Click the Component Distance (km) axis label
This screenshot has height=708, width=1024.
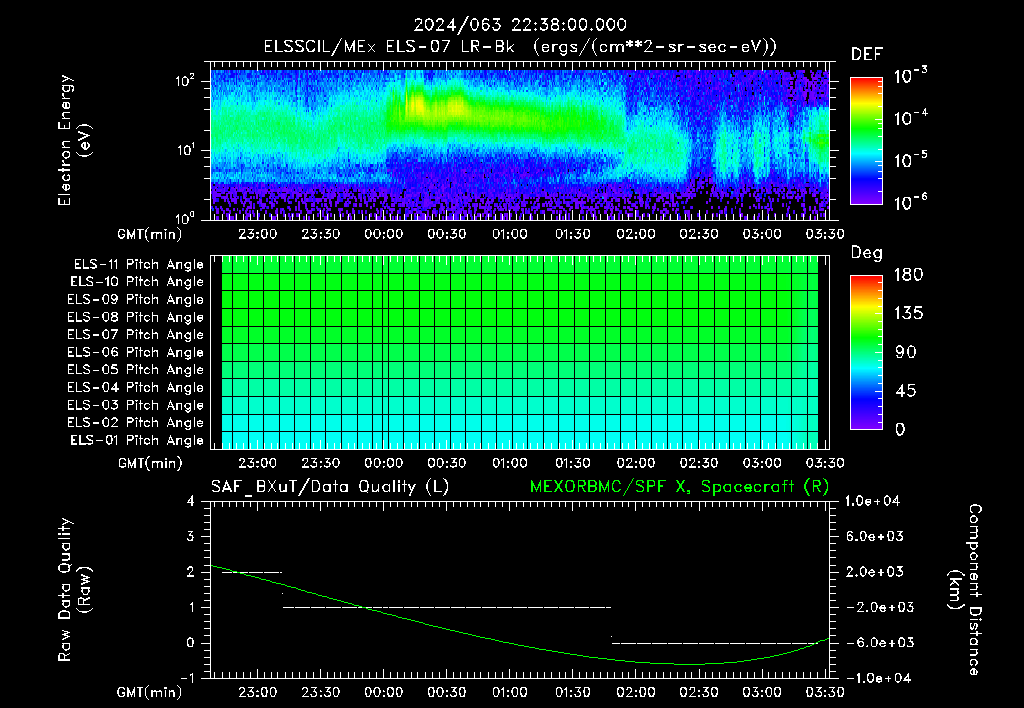(965, 590)
